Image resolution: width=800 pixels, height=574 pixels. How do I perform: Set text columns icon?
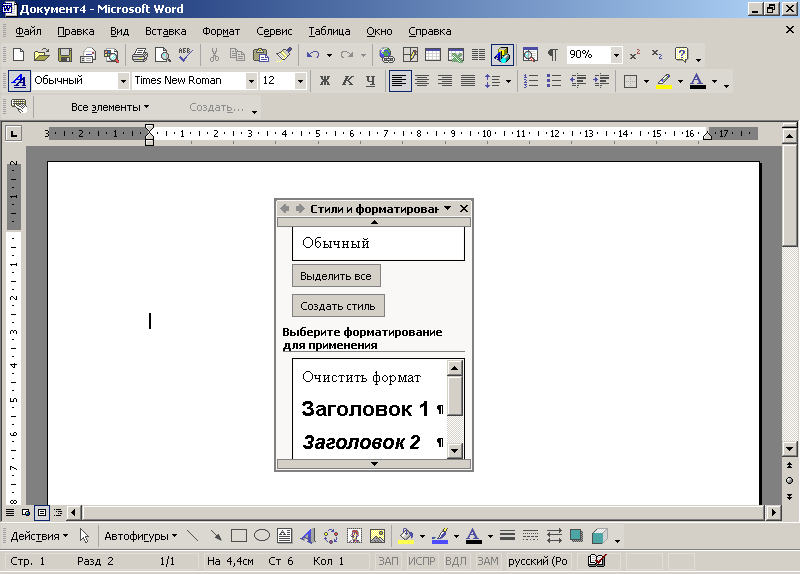[x=479, y=55]
